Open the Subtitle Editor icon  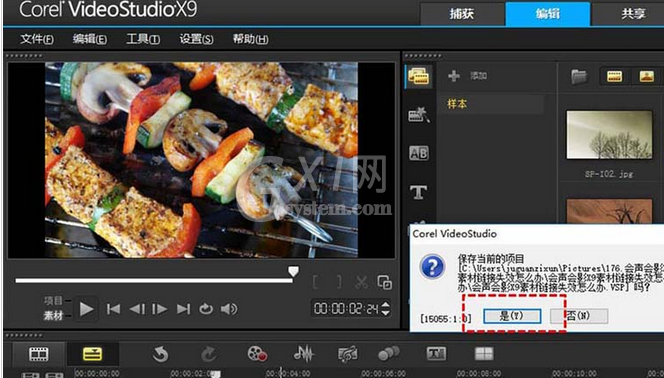point(436,353)
